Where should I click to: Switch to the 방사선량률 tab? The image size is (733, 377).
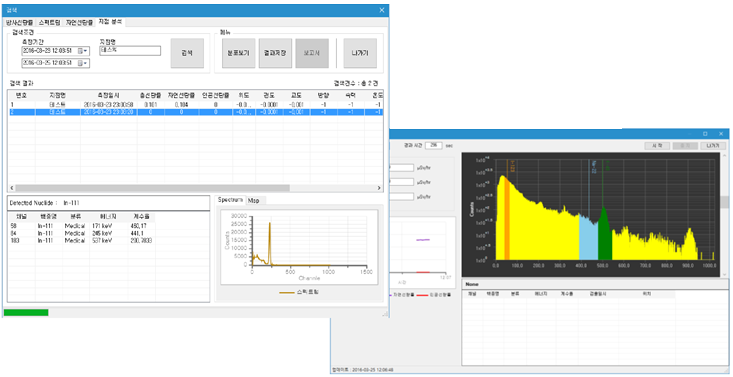[x=20, y=22]
